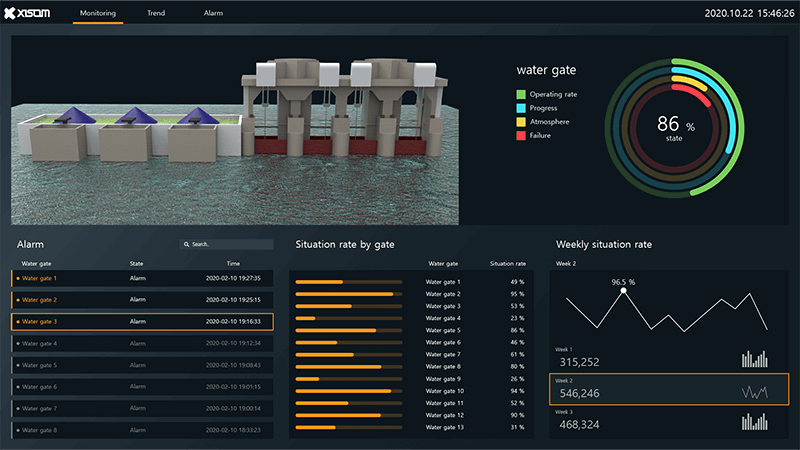Click the Week 1 bar chart icon

[755, 358]
